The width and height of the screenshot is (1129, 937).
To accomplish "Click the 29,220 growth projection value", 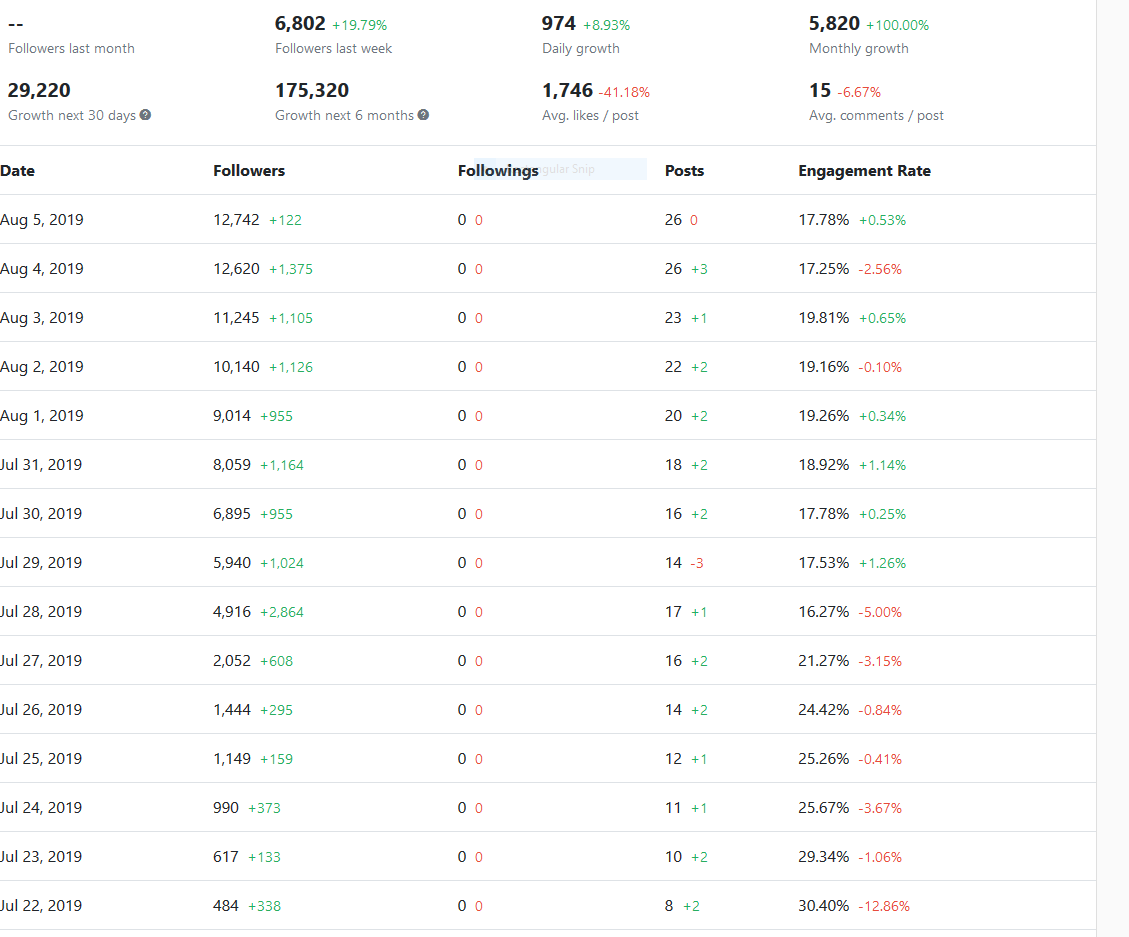I will point(39,91).
